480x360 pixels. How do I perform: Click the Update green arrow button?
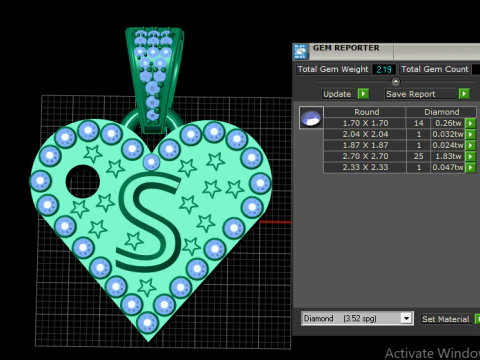363,94
